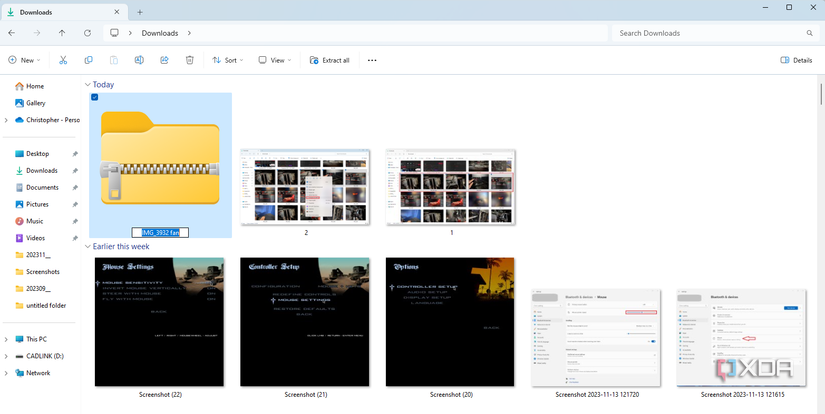Collapse the Earlier this week group

(87, 246)
